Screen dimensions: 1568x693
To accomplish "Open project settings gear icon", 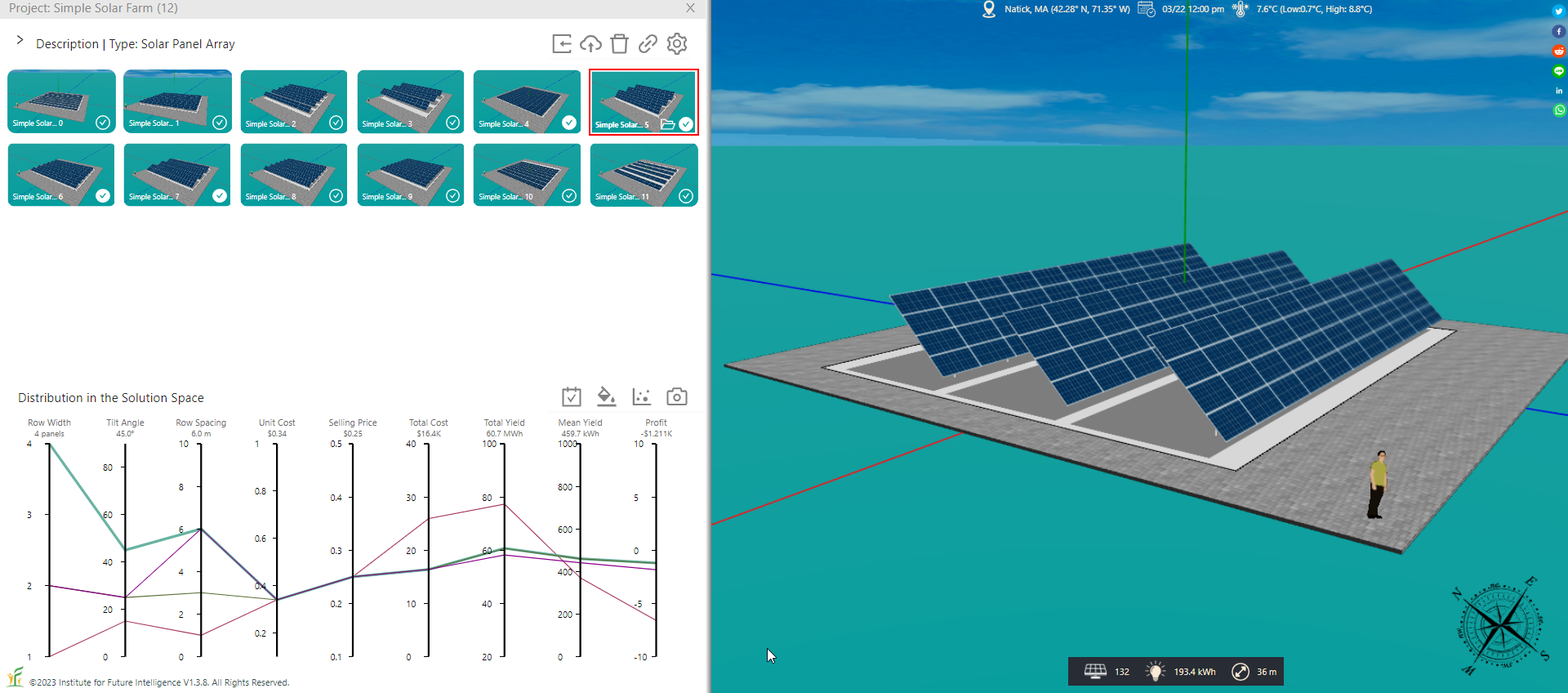I will [x=677, y=44].
